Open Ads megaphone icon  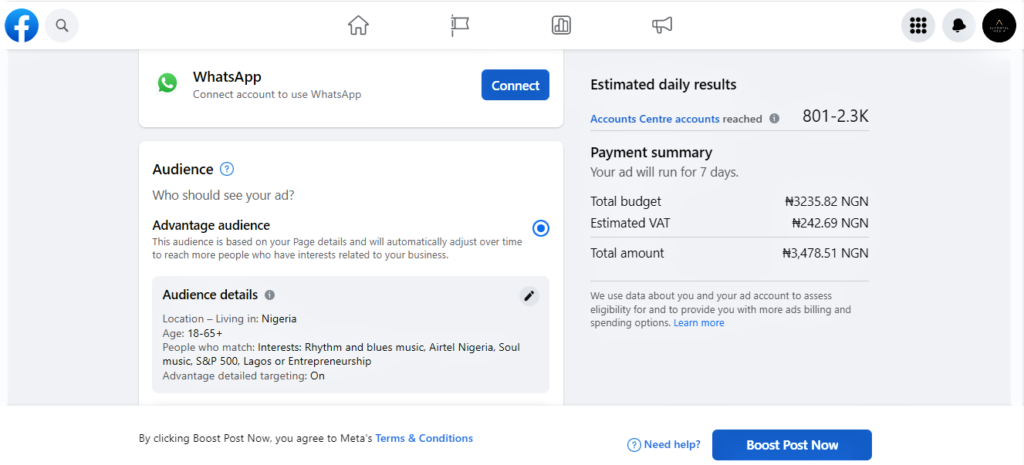tap(662, 25)
